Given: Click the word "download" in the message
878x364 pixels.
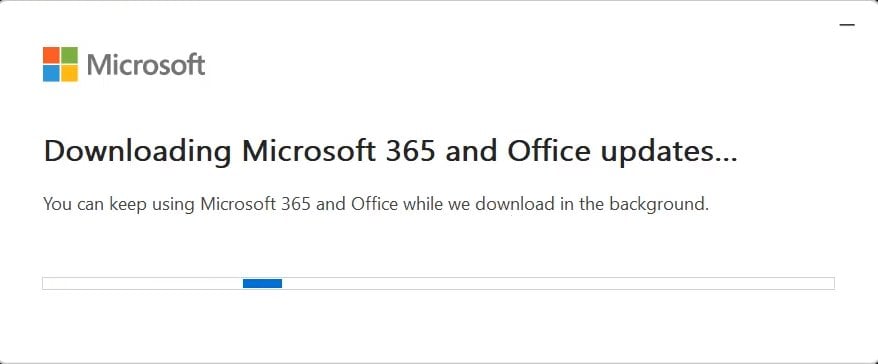Looking at the screenshot, I should click(514, 204).
